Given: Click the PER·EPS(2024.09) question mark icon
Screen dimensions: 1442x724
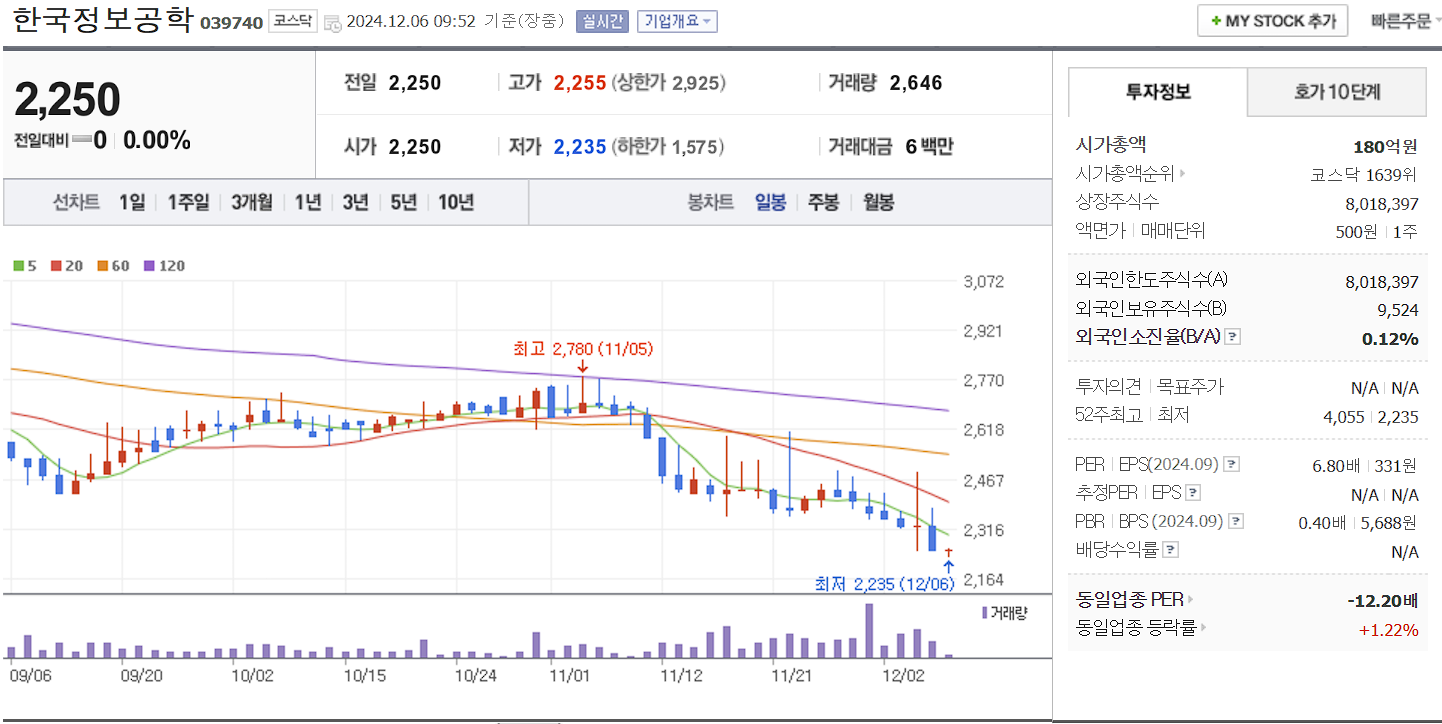Looking at the screenshot, I should click(x=1233, y=464).
